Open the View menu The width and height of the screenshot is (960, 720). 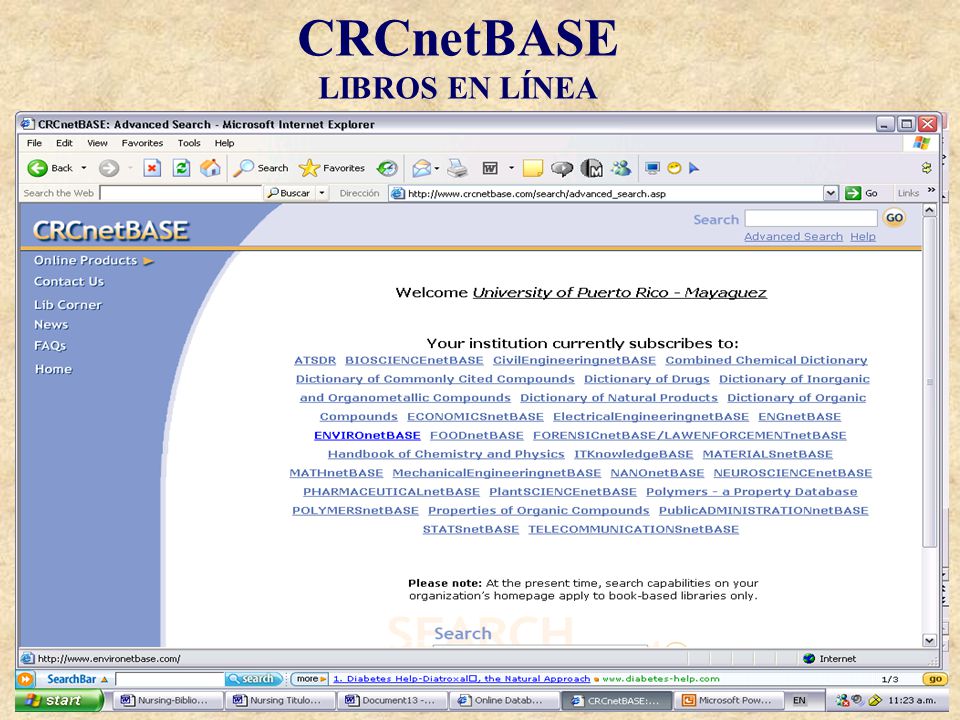click(97, 143)
